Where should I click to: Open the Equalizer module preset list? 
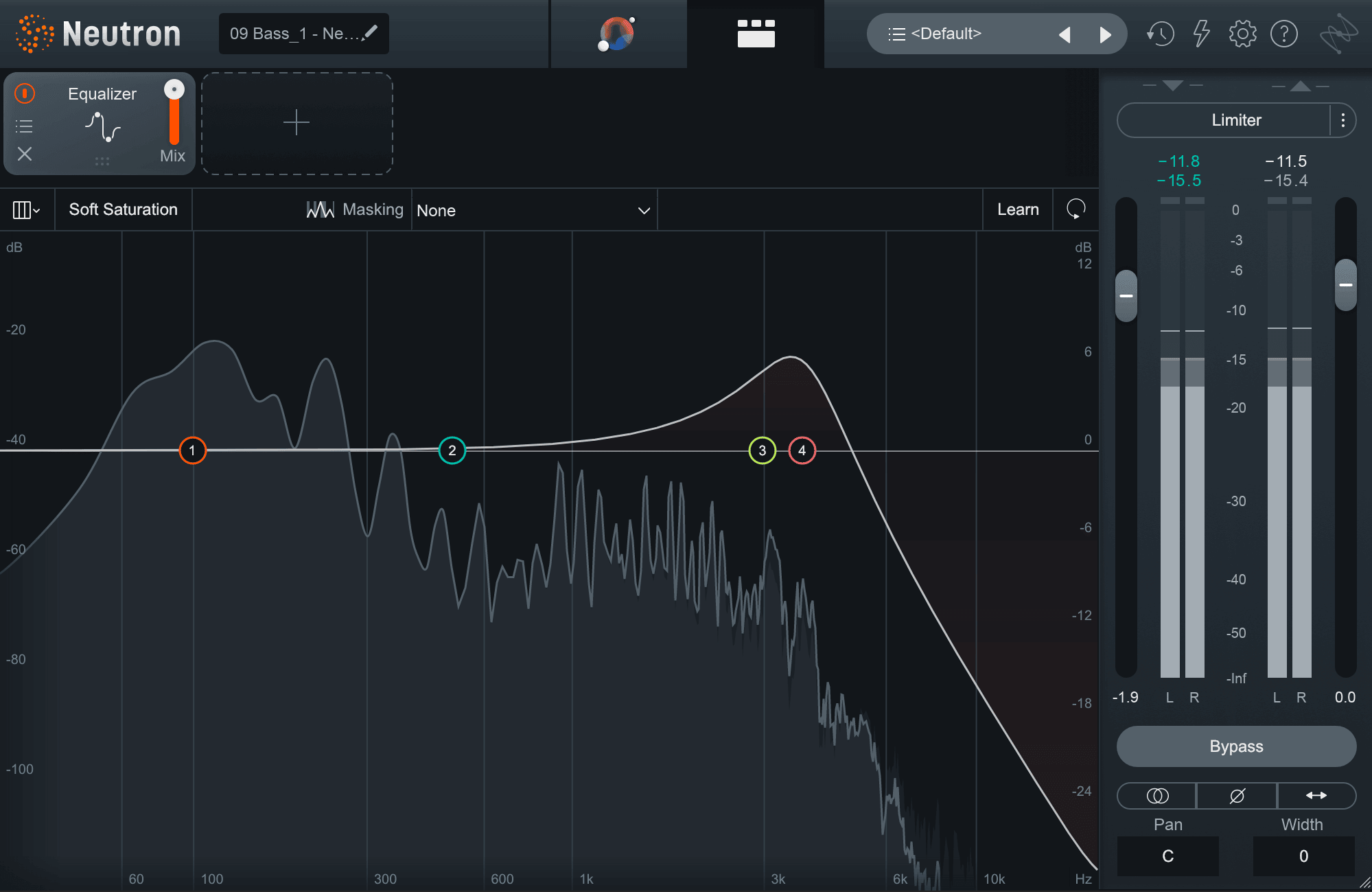tap(25, 126)
